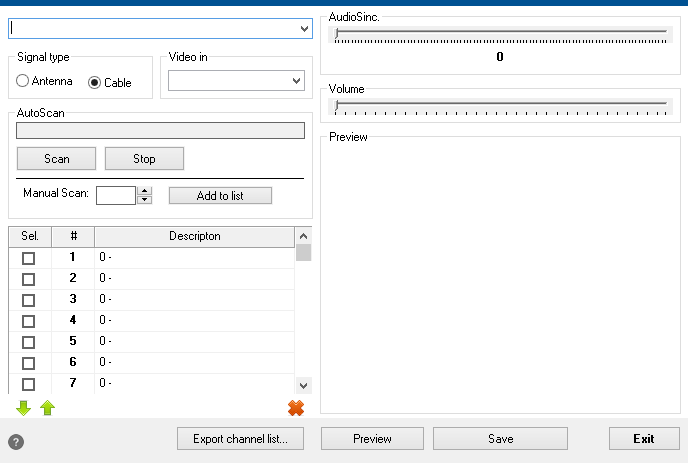Click Export channel list button

click(x=240, y=438)
